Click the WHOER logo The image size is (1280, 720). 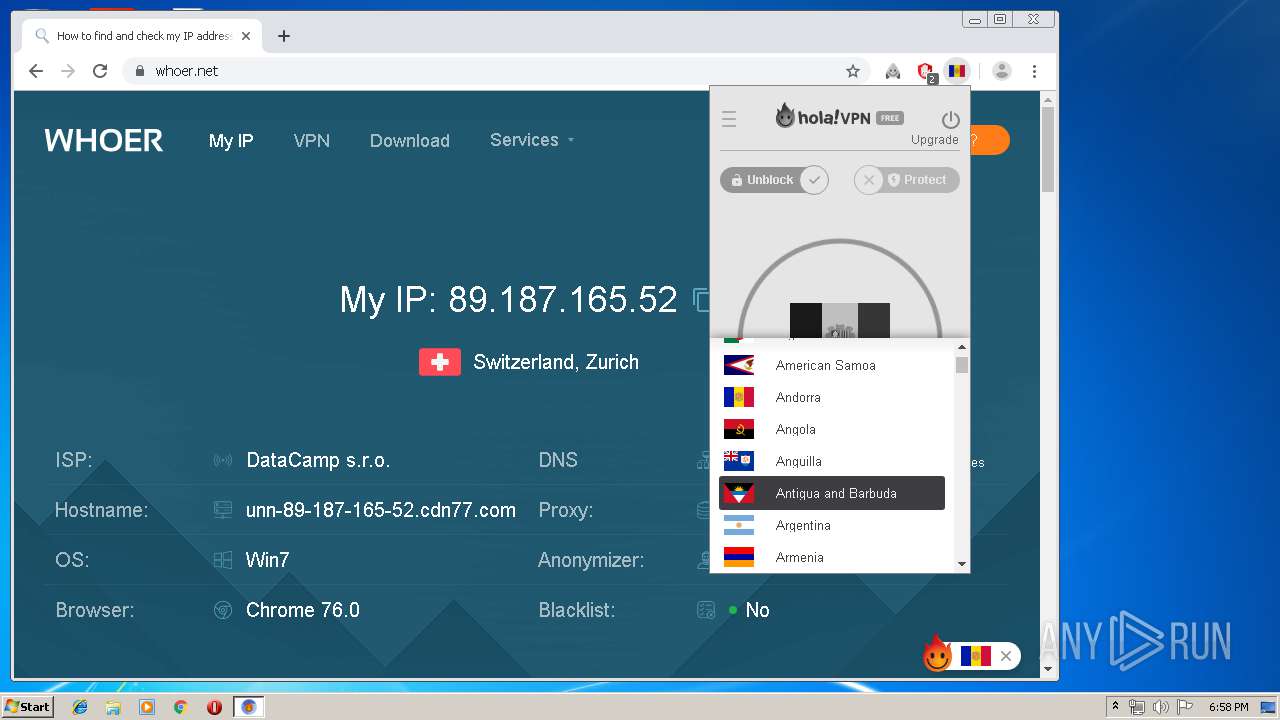104,140
